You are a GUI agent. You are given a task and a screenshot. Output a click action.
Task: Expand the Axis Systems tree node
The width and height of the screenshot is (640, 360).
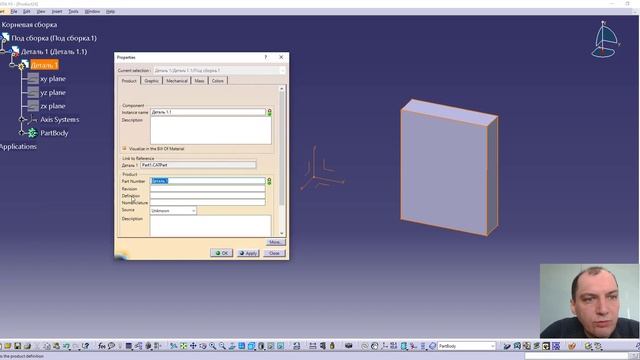[x=22, y=120]
